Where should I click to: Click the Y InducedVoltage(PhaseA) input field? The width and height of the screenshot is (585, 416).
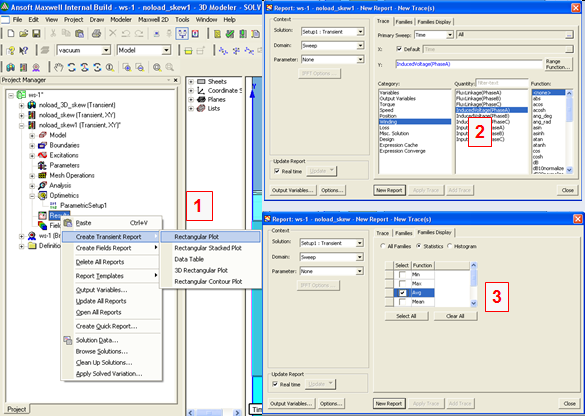469,64
